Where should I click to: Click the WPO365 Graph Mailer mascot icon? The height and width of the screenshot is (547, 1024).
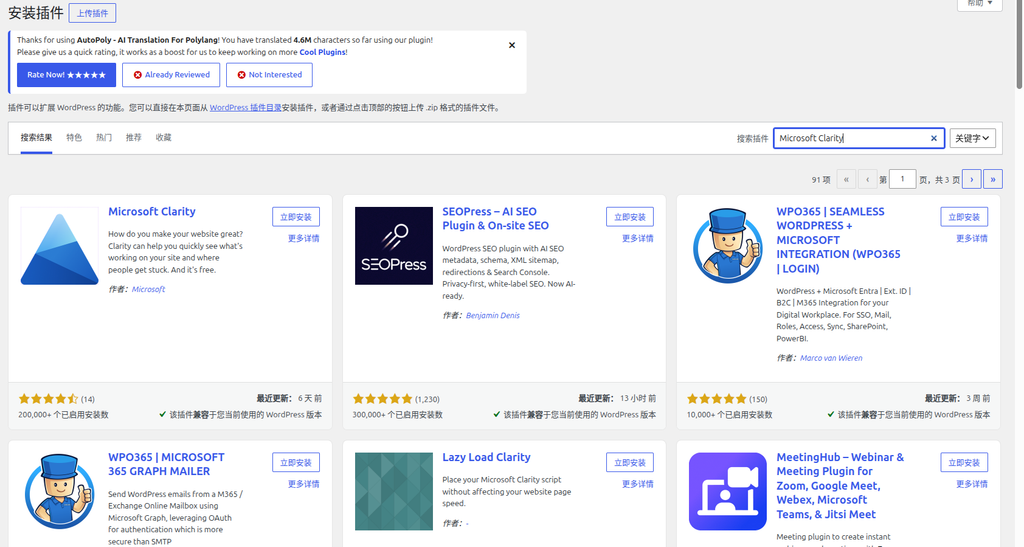point(59,492)
